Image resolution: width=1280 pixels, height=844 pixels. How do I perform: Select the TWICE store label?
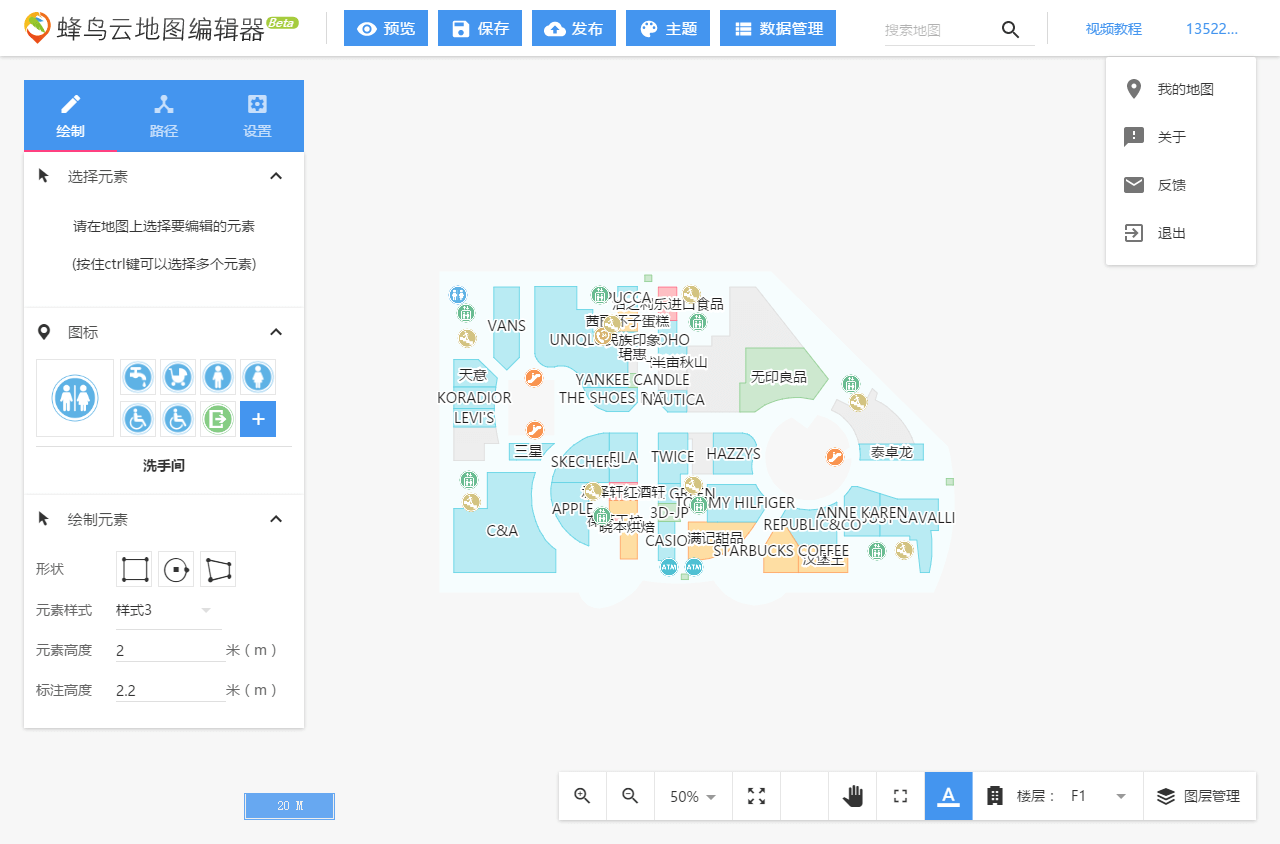(673, 457)
